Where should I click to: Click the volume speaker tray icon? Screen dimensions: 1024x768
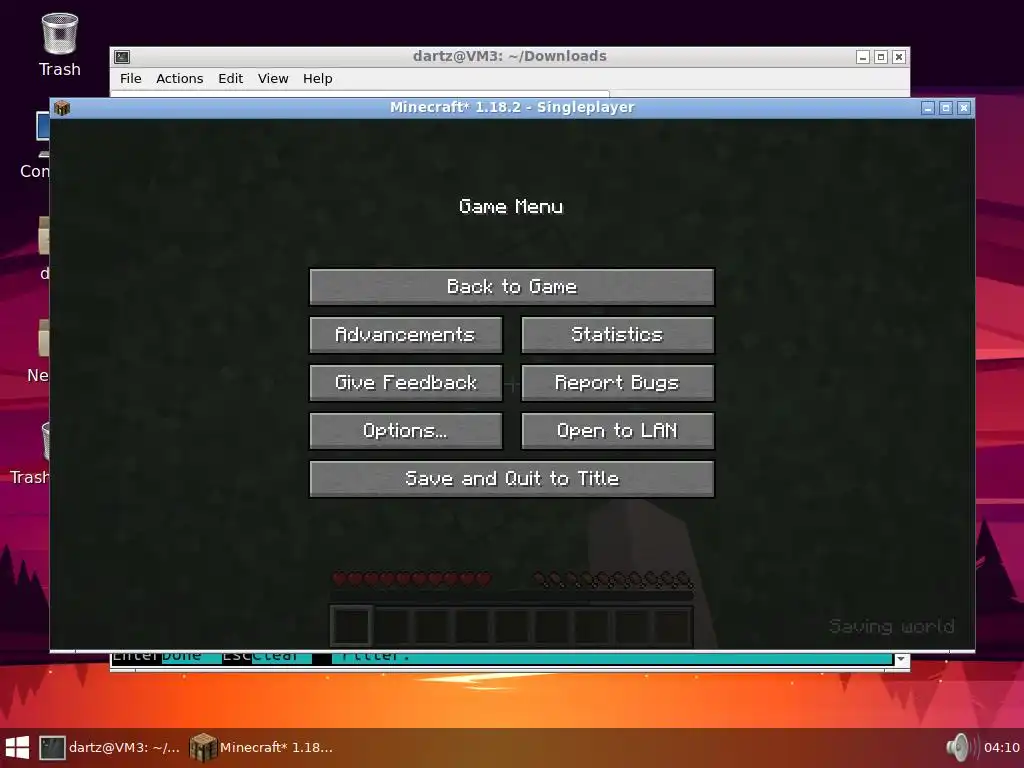tap(960, 748)
